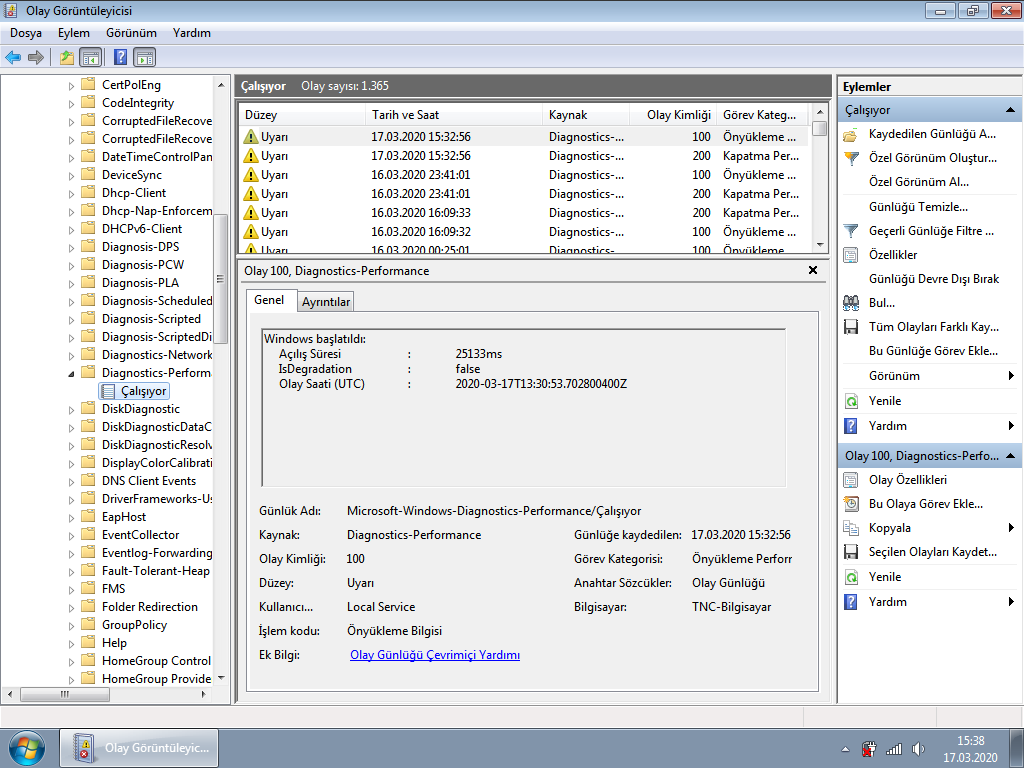The width and height of the screenshot is (1024, 768).
Task: Click the volume speaker tray icon
Action: [918, 748]
